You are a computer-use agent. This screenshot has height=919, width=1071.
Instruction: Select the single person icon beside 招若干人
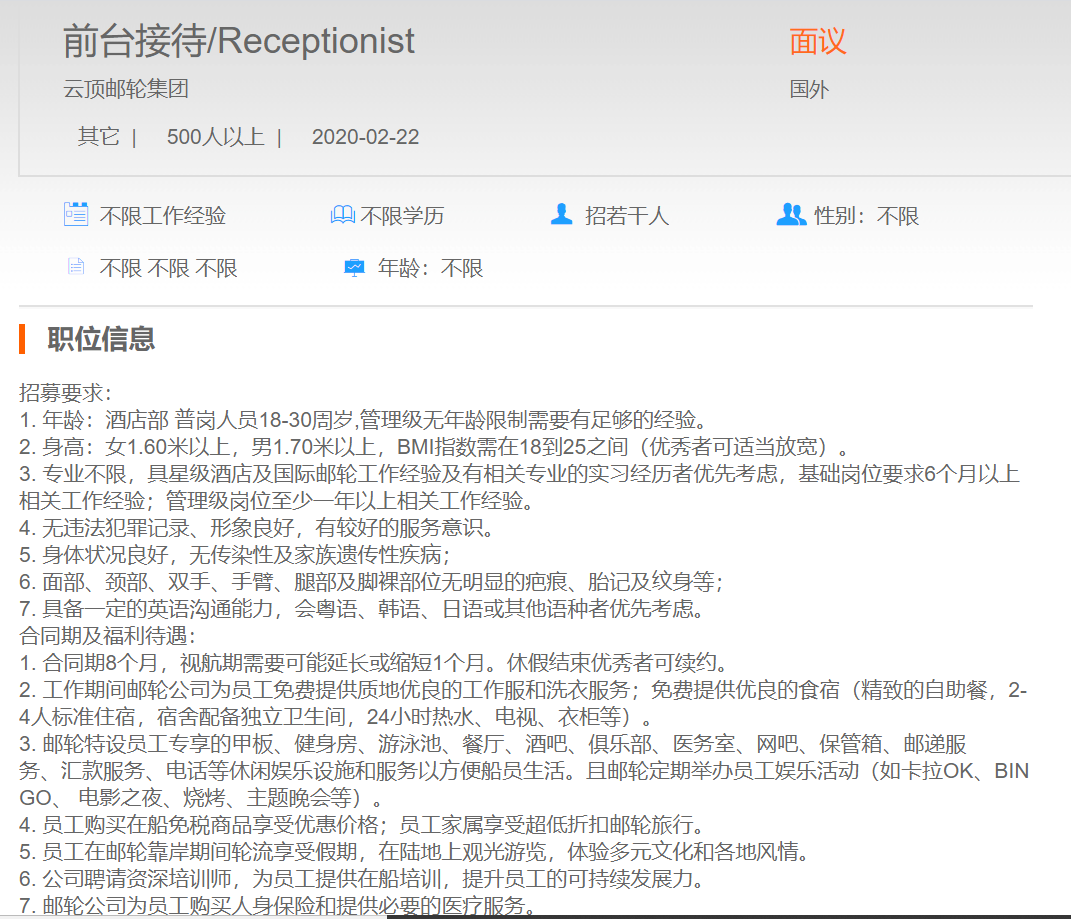click(x=561, y=214)
